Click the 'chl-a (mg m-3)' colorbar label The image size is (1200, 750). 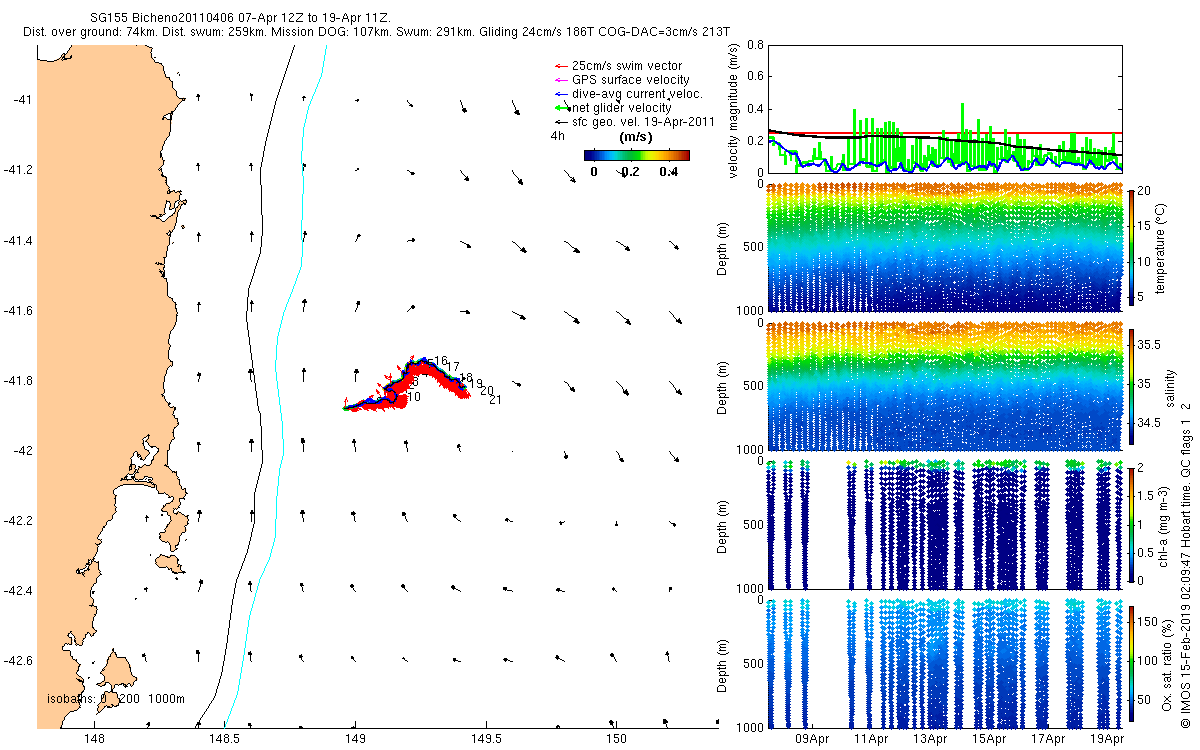[x=1164, y=524]
